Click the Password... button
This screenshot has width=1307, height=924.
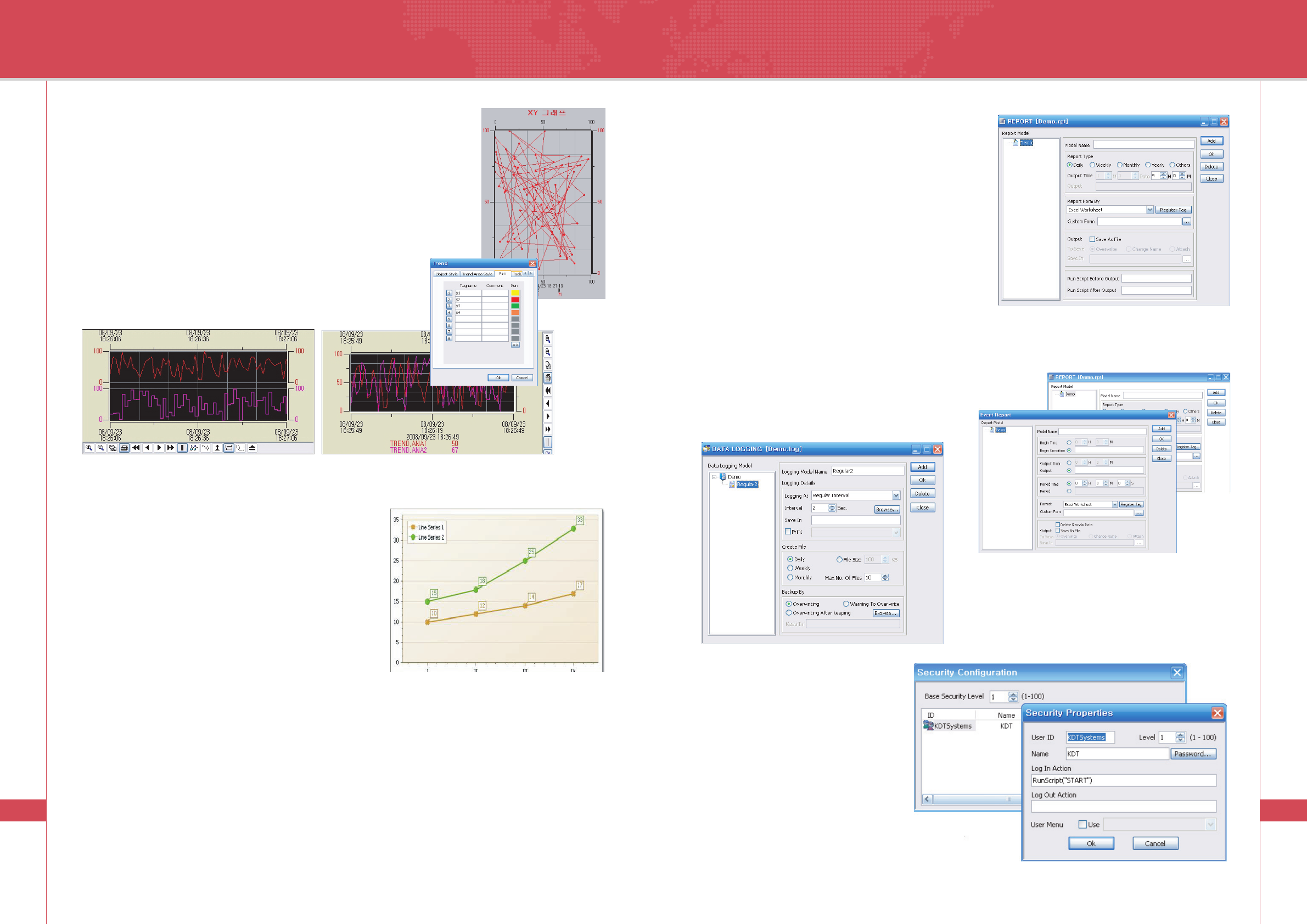click(1193, 753)
